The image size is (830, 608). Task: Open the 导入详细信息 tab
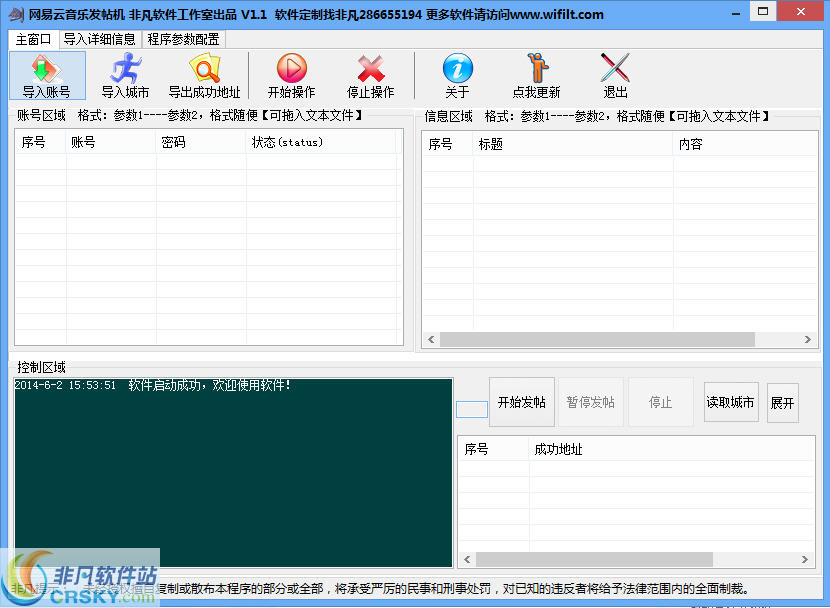[100, 39]
